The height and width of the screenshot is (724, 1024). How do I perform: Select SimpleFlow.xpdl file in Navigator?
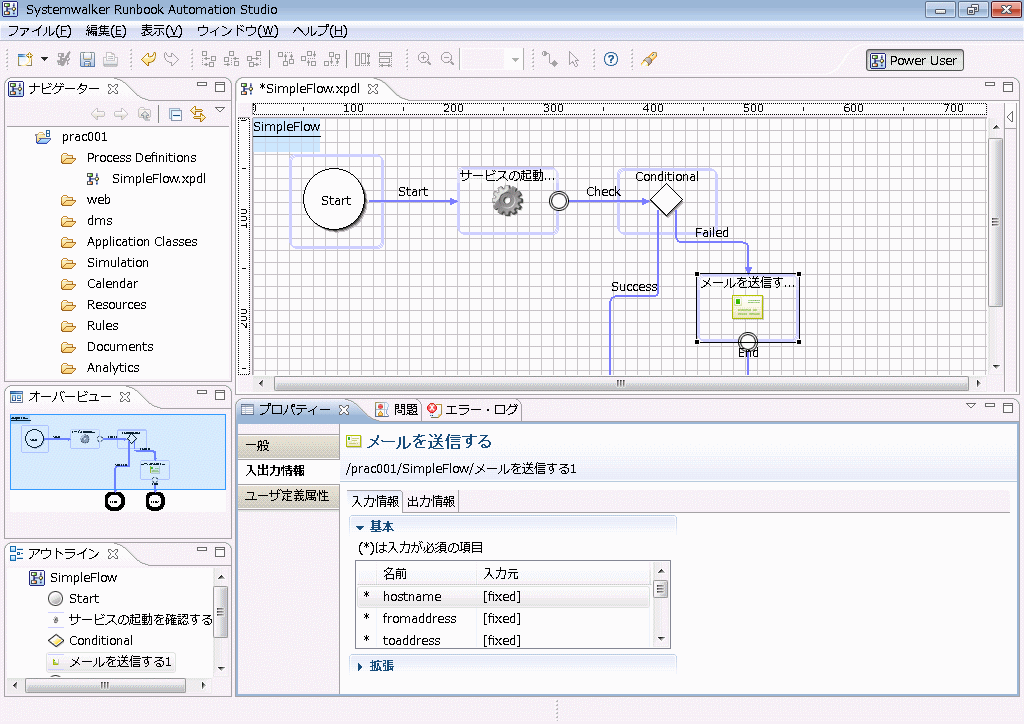pyautogui.click(x=159, y=178)
